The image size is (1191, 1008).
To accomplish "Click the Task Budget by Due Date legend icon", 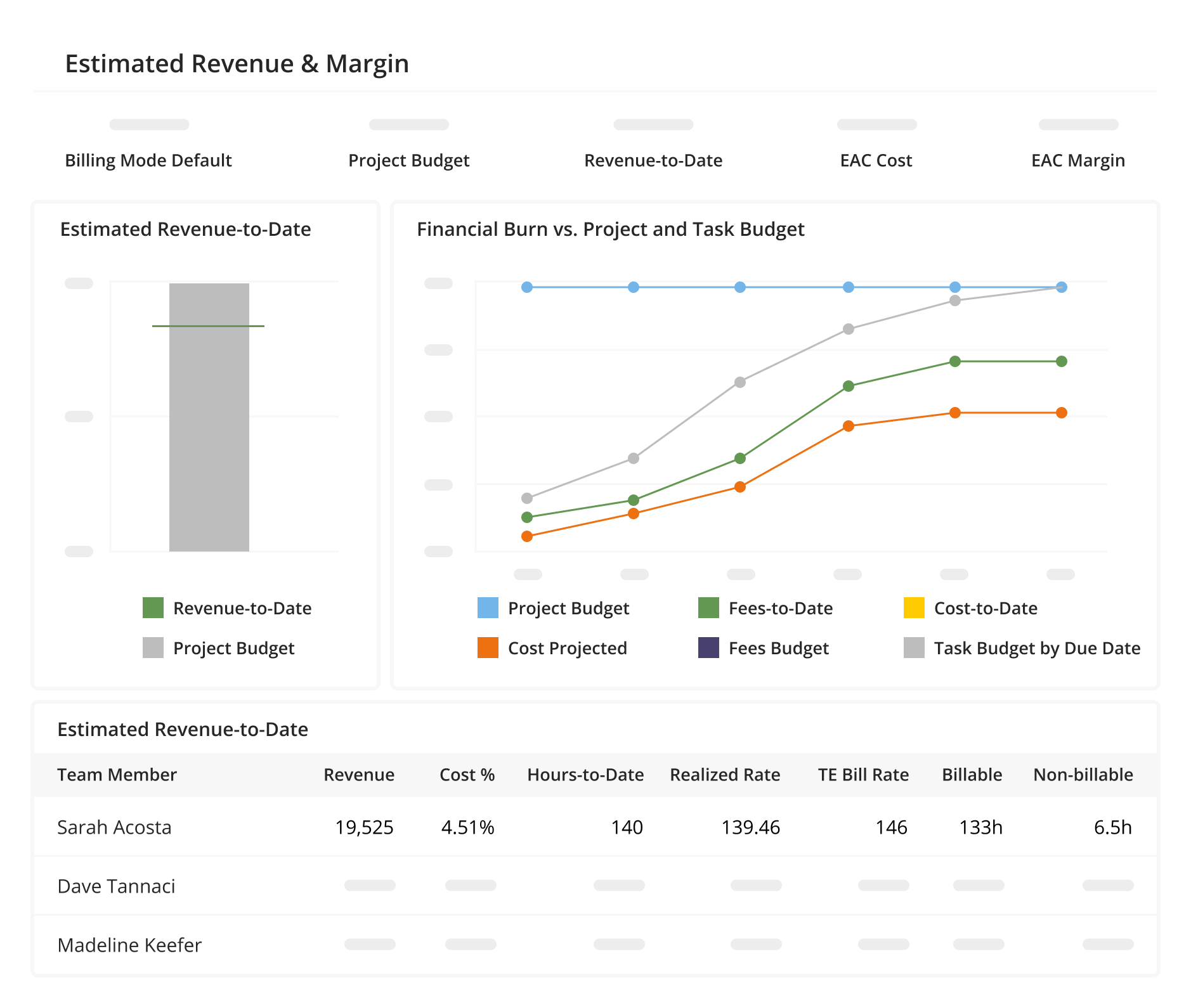I will [915, 648].
